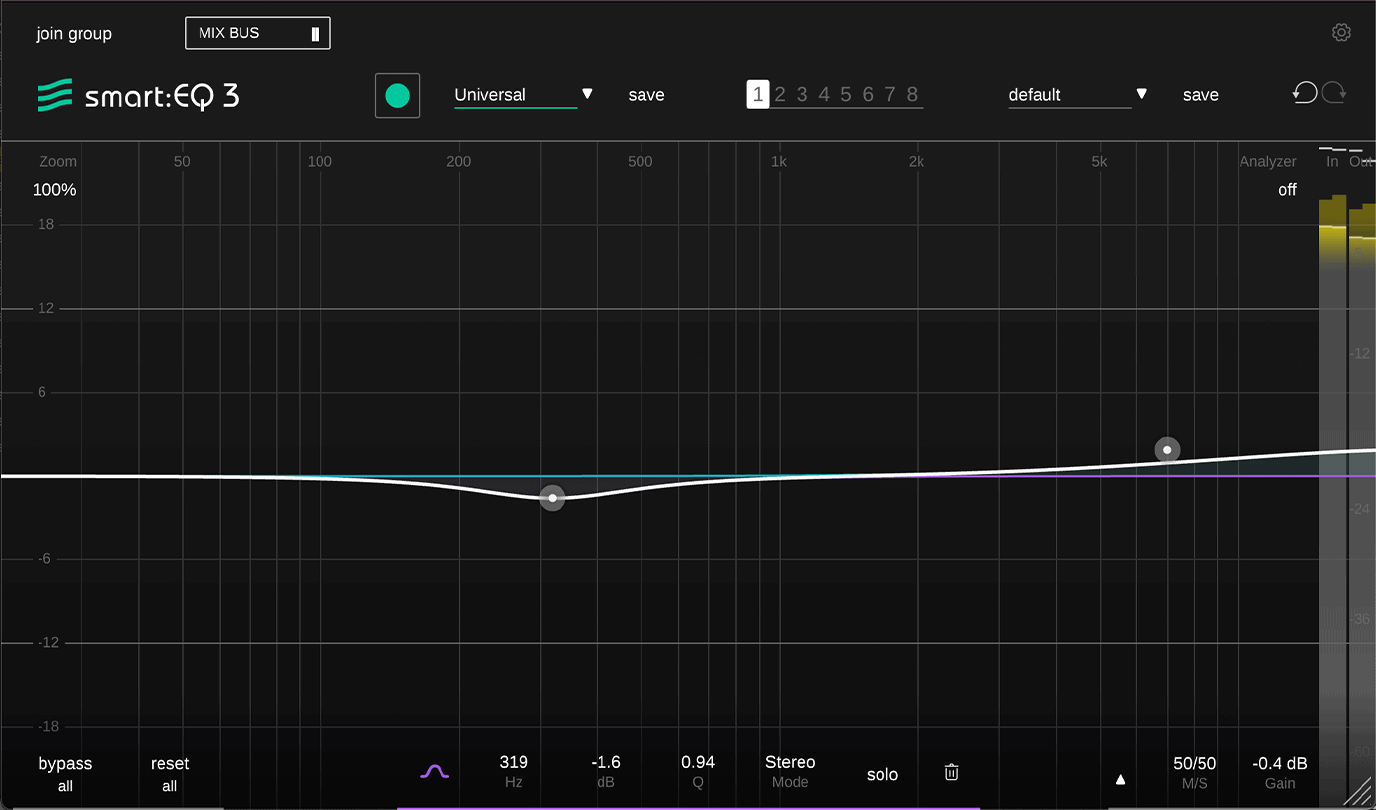Open the smart:filter learning button
This screenshot has width=1376, height=810.
(x=397, y=94)
